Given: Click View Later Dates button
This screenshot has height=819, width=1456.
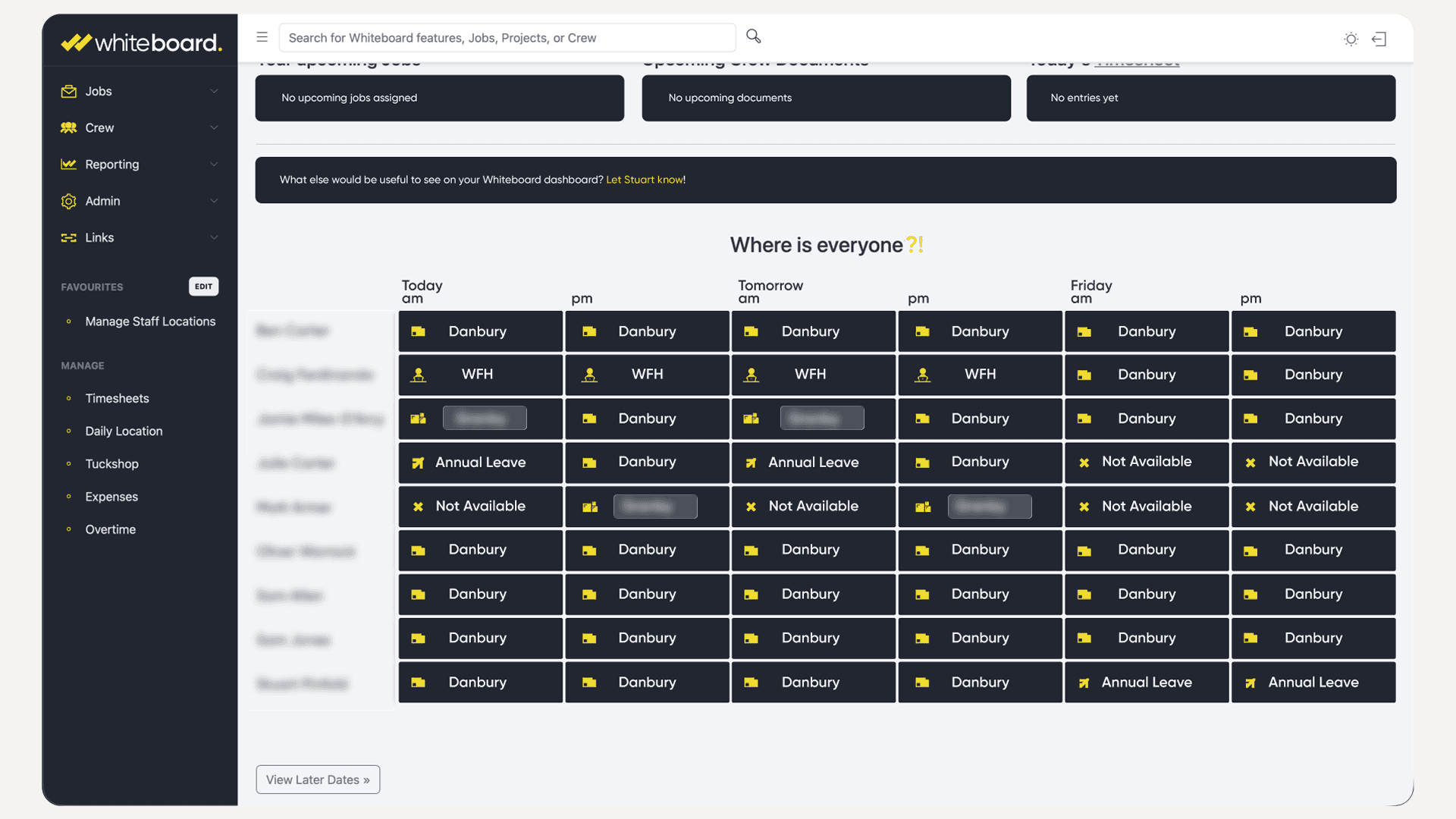Looking at the screenshot, I should tap(318, 780).
